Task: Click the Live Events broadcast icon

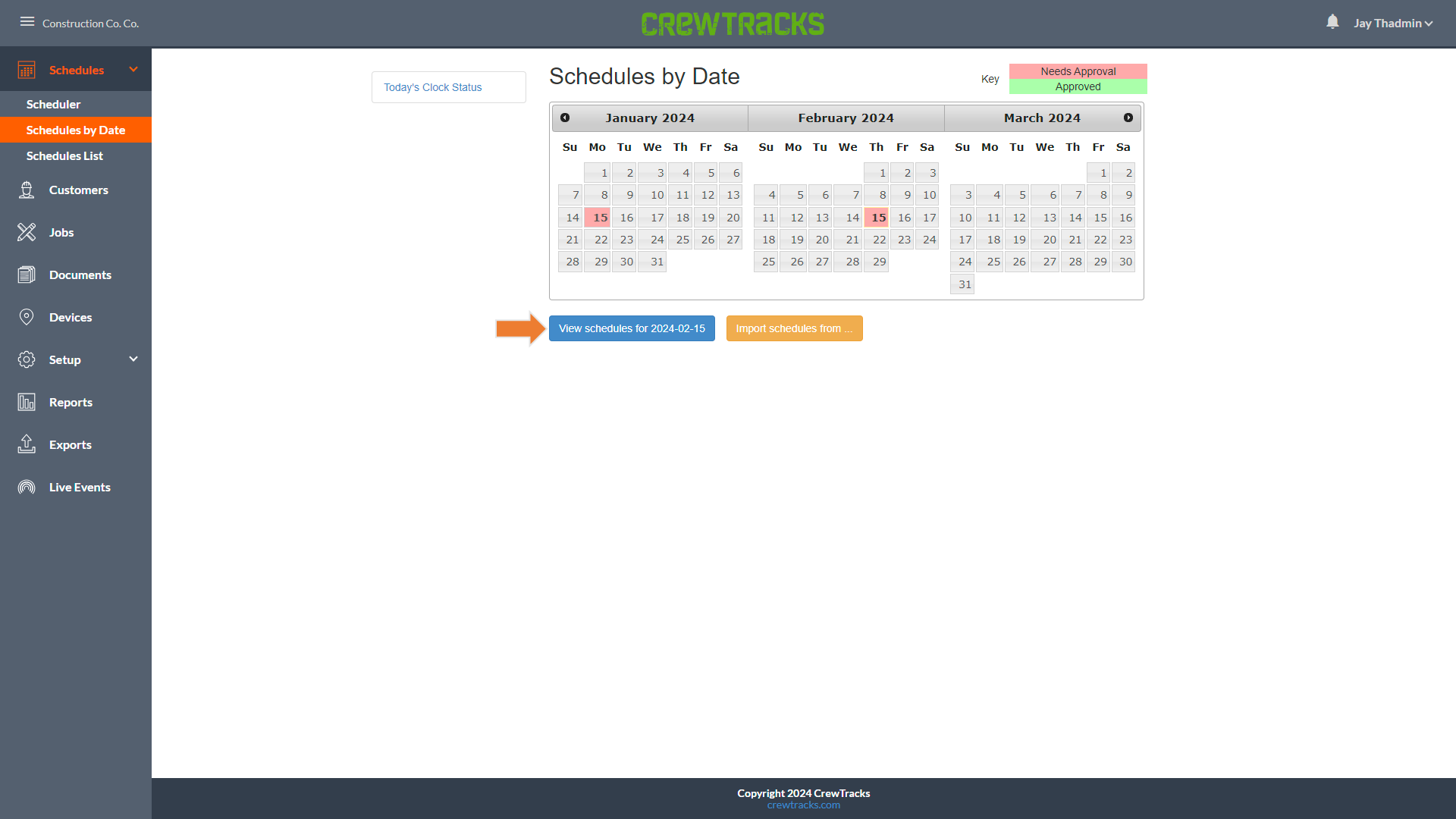Action: pyautogui.click(x=27, y=488)
